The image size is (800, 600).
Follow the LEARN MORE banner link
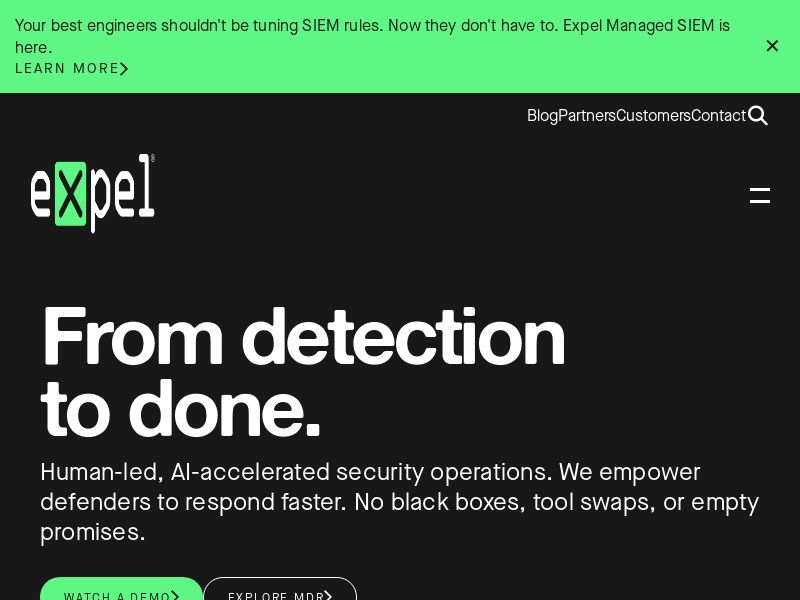coord(67,69)
